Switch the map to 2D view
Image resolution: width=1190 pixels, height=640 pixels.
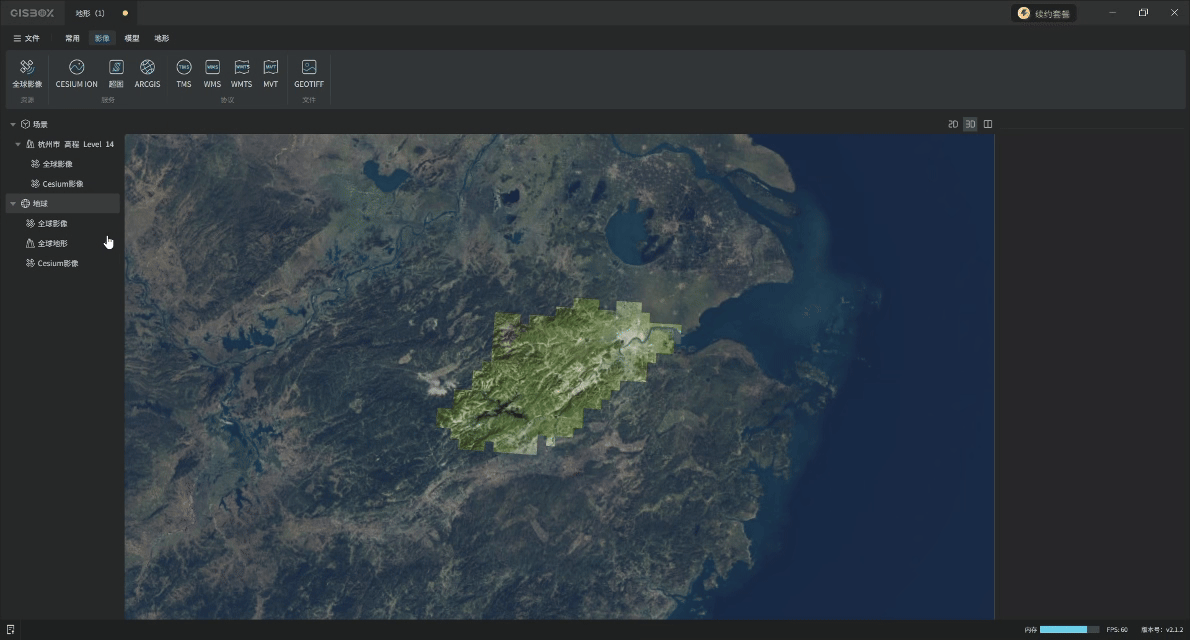[x=953, y=124]
